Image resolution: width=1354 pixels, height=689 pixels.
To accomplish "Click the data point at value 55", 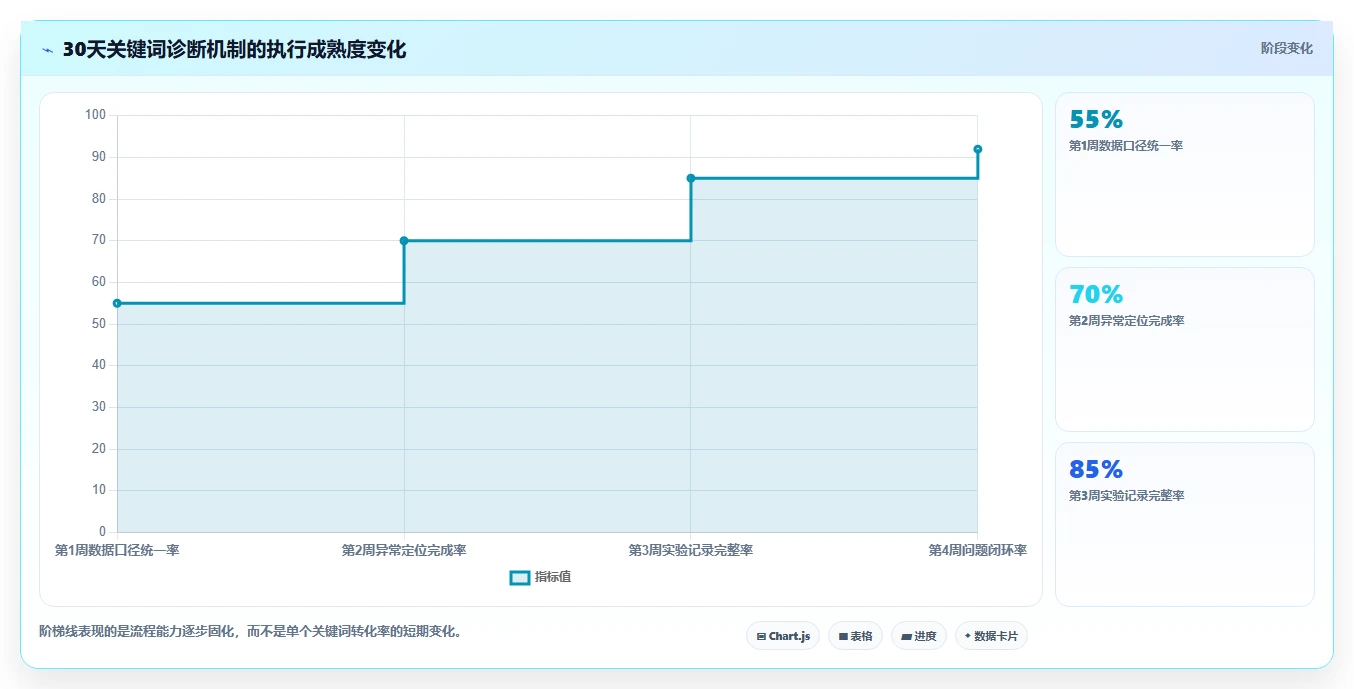I will coord(117,303).
